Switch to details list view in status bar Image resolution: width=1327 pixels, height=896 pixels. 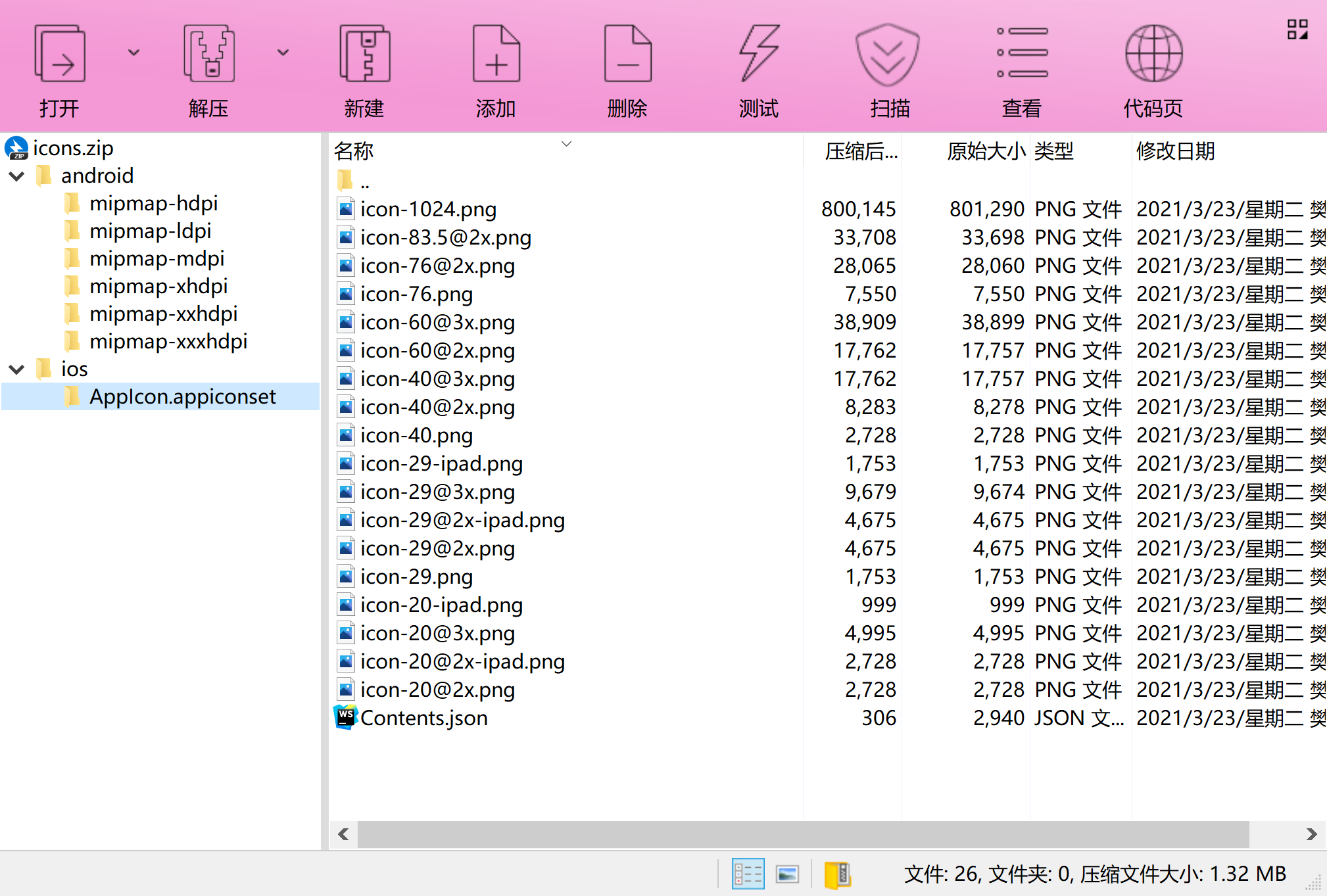tap(748, 874)
